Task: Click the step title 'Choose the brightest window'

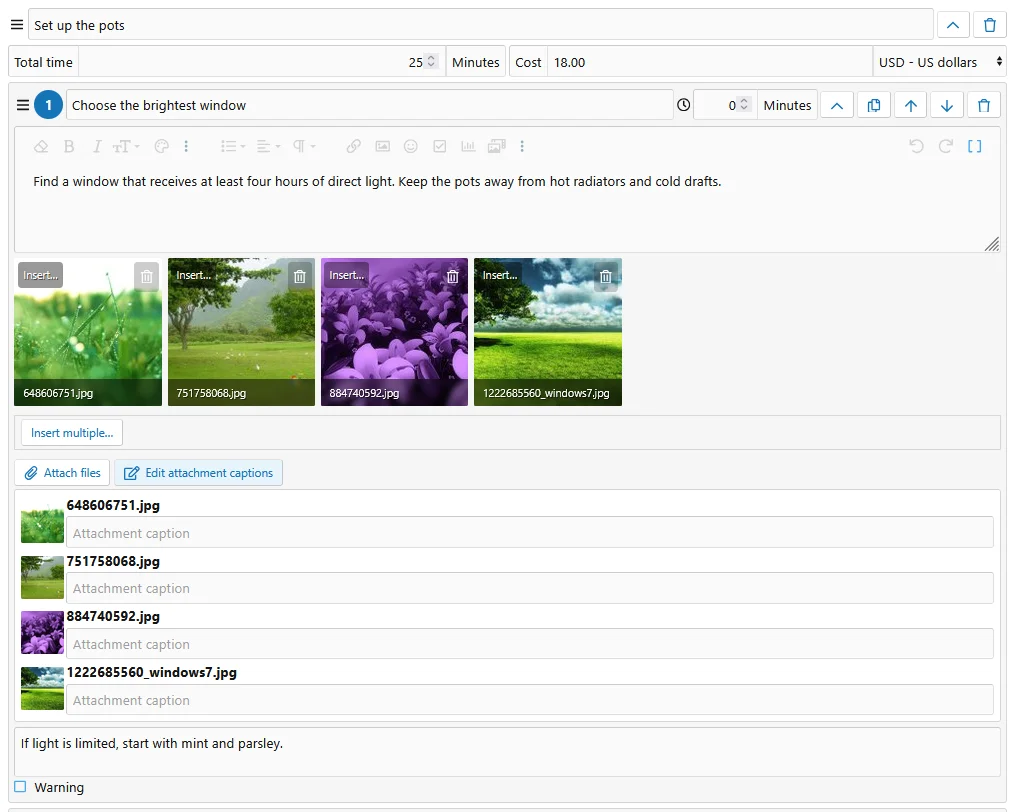Action: click(x=370, y=105)
